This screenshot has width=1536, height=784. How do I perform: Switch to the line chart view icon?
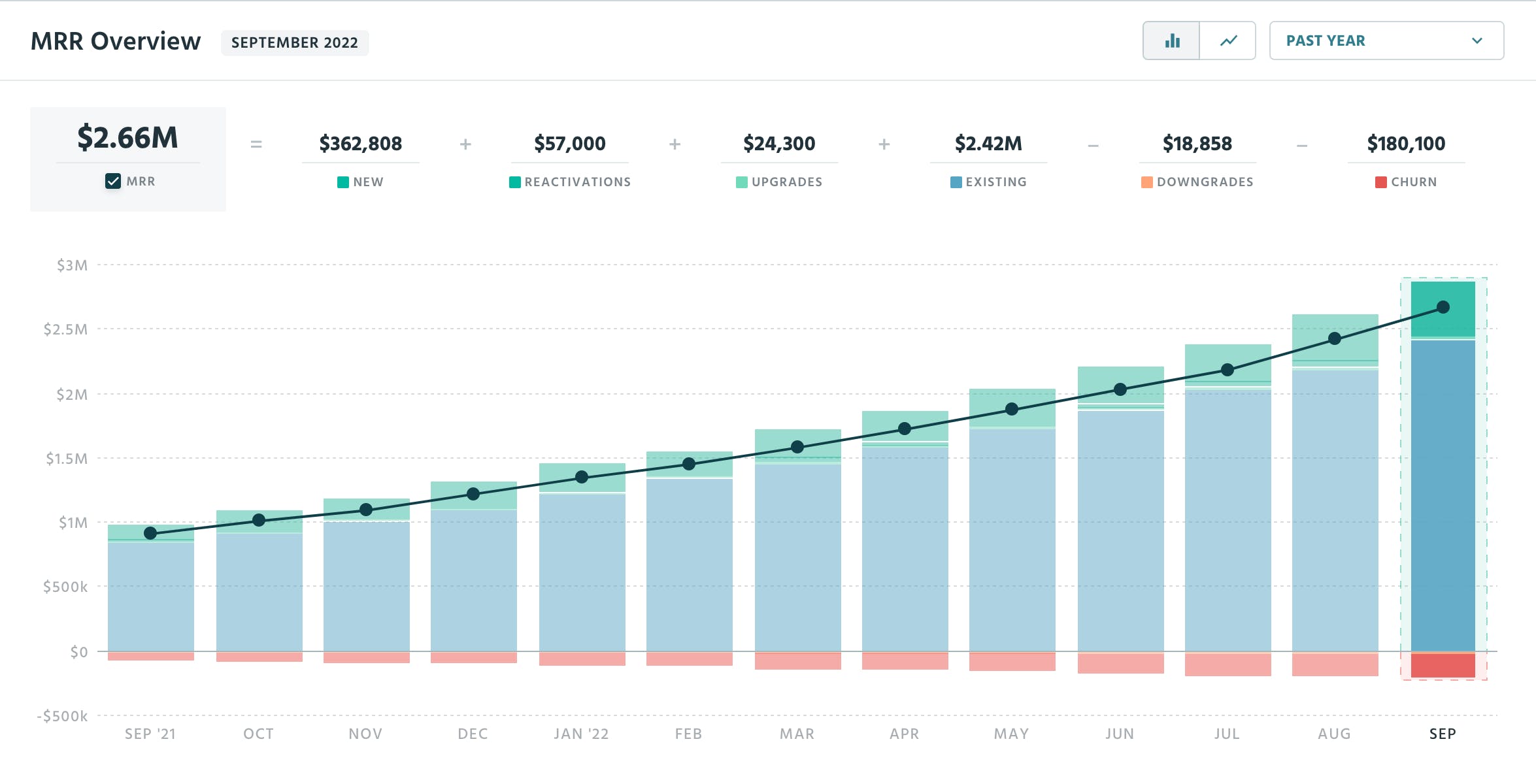[x=1228, y=41]
